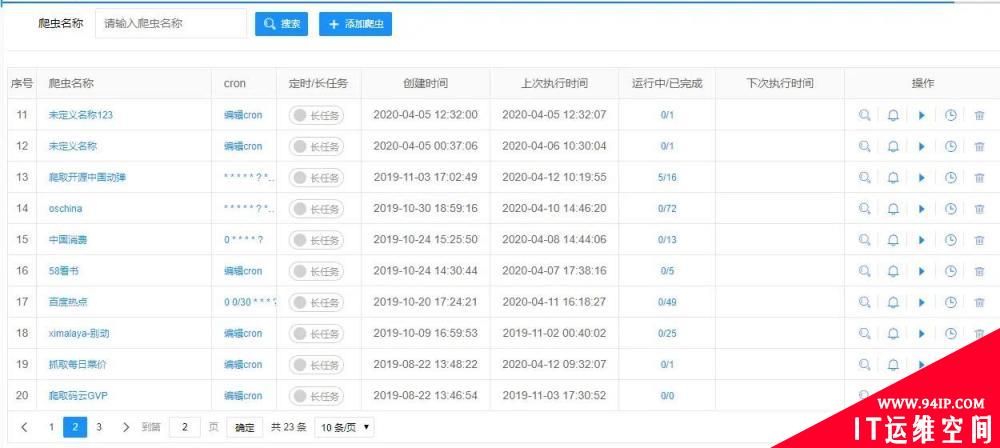The height and width of the screenshot is (448, 1000).
Task: View details of row 12 未定义名称
Action: [864, 147]
